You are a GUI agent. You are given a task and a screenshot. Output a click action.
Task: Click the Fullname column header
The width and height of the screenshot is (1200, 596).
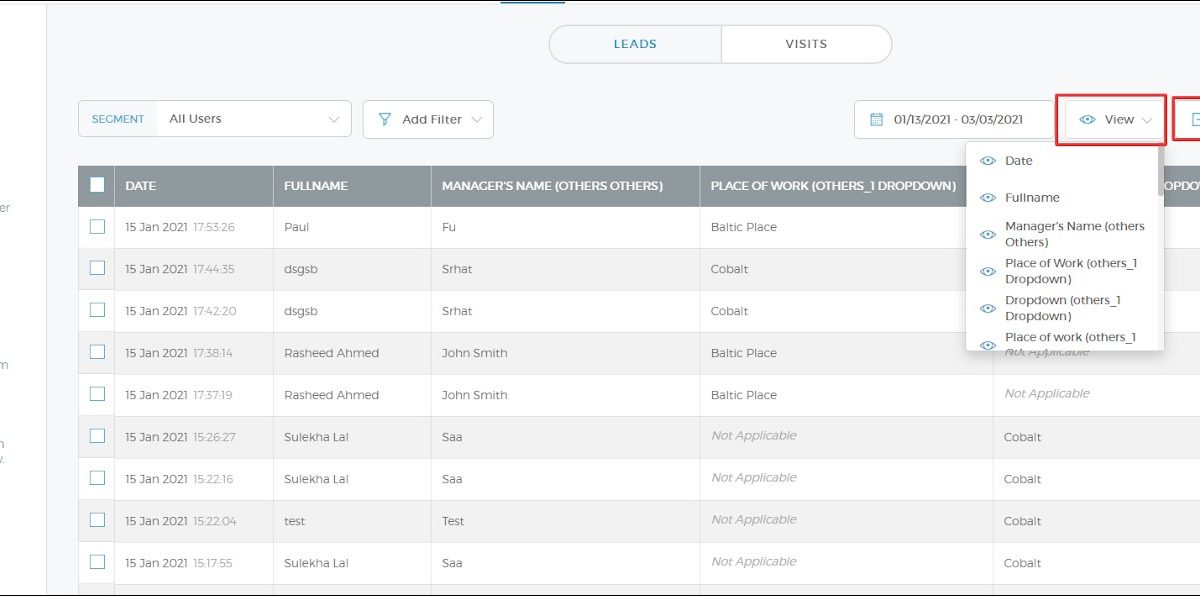pyautogui.click(x=315, y=186)
